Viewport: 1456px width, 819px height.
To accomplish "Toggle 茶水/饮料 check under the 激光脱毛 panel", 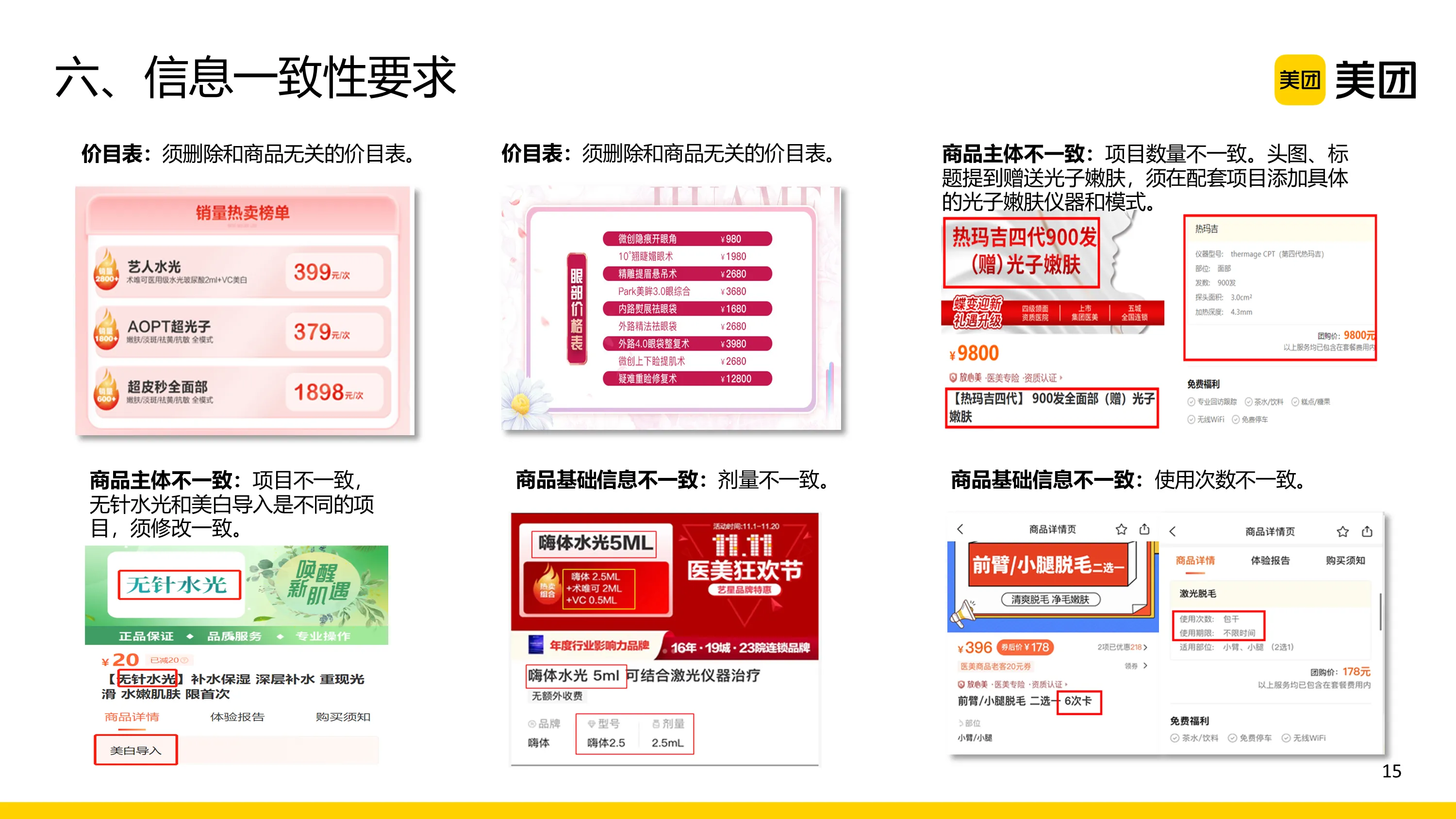I will 1175,738.
